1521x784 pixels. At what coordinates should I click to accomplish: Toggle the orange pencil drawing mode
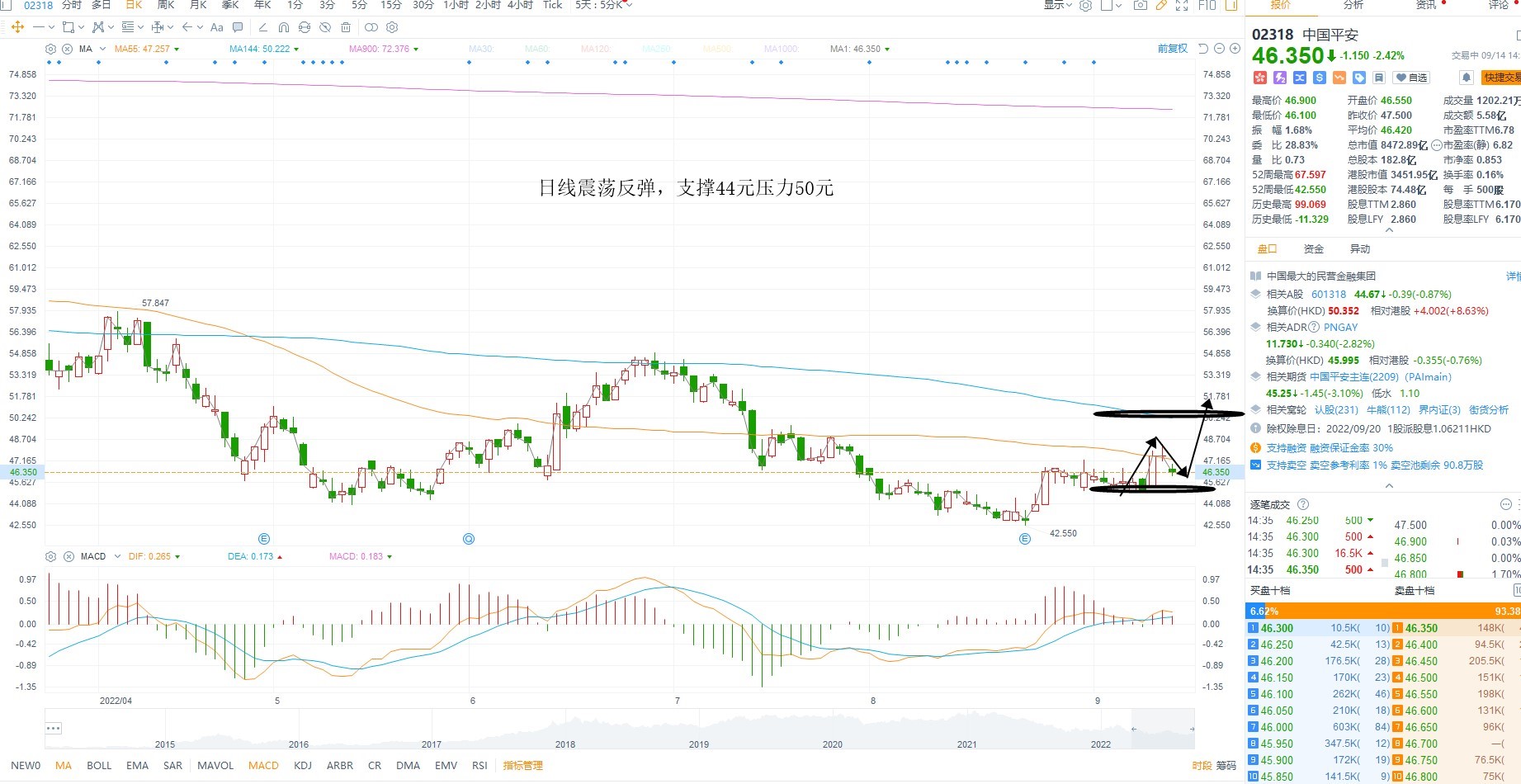tap(1161, 5)
